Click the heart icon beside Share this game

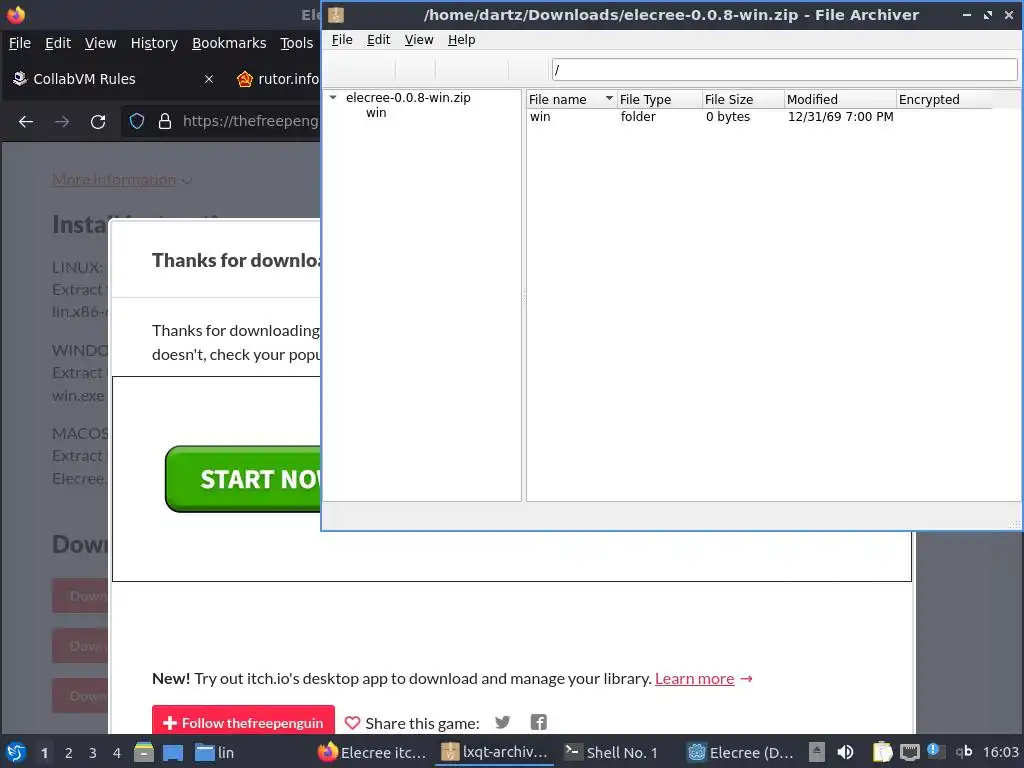352,723
